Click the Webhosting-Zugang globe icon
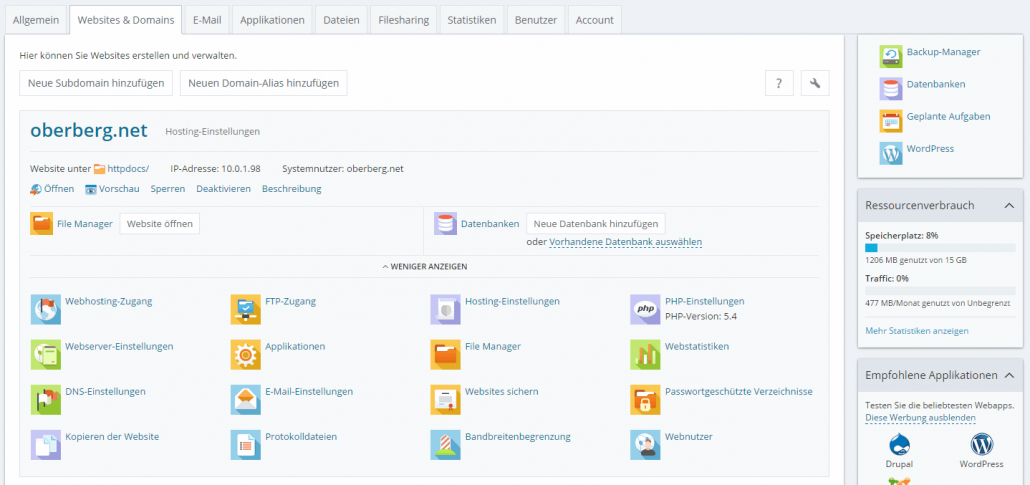Image resolution: width=1030 pixels, height=485 pixels. click(x=46, y=309)
